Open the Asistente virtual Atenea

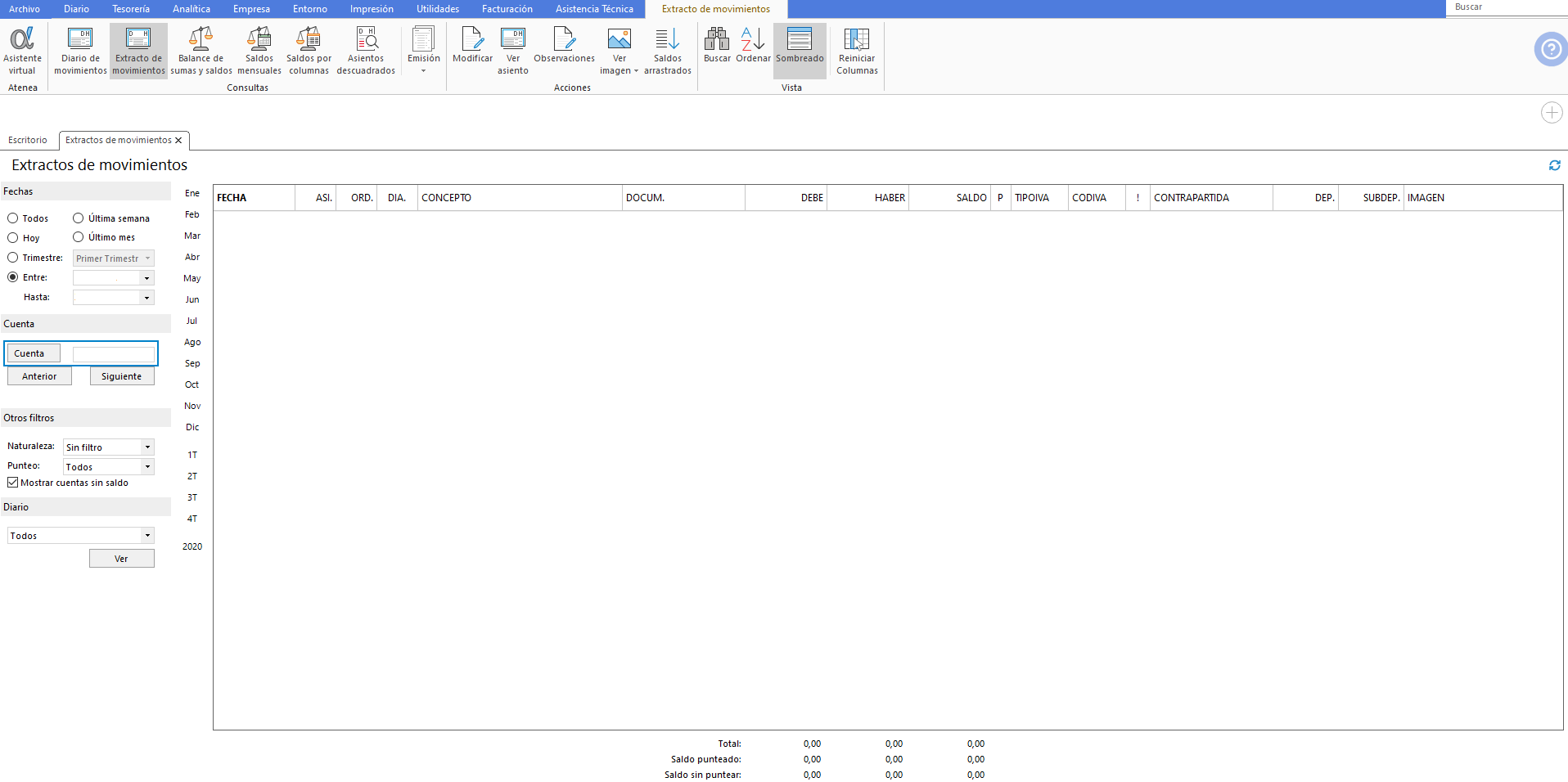(22, 51)
